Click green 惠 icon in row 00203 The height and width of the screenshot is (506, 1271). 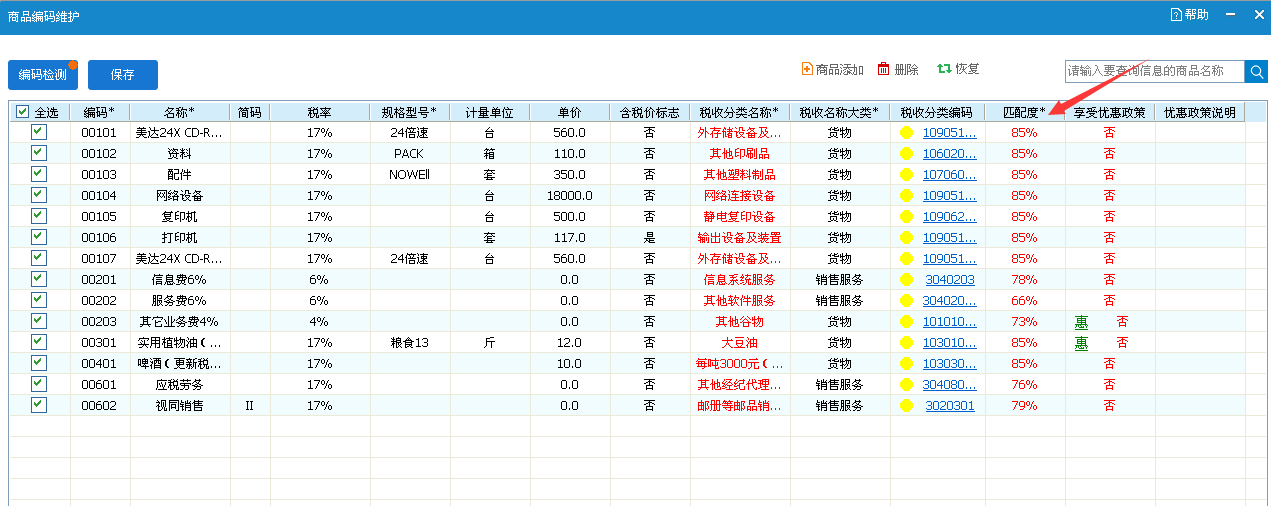[1081, 322]
